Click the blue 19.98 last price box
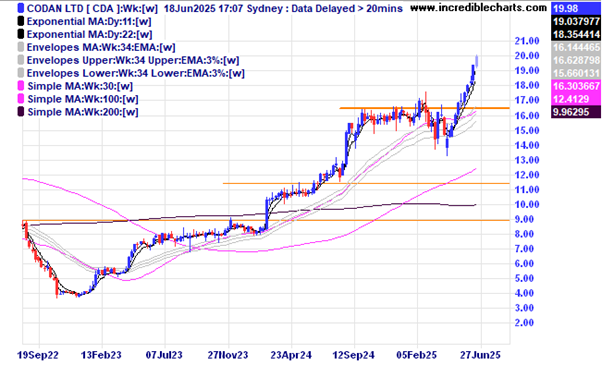 tap(576, 8)
